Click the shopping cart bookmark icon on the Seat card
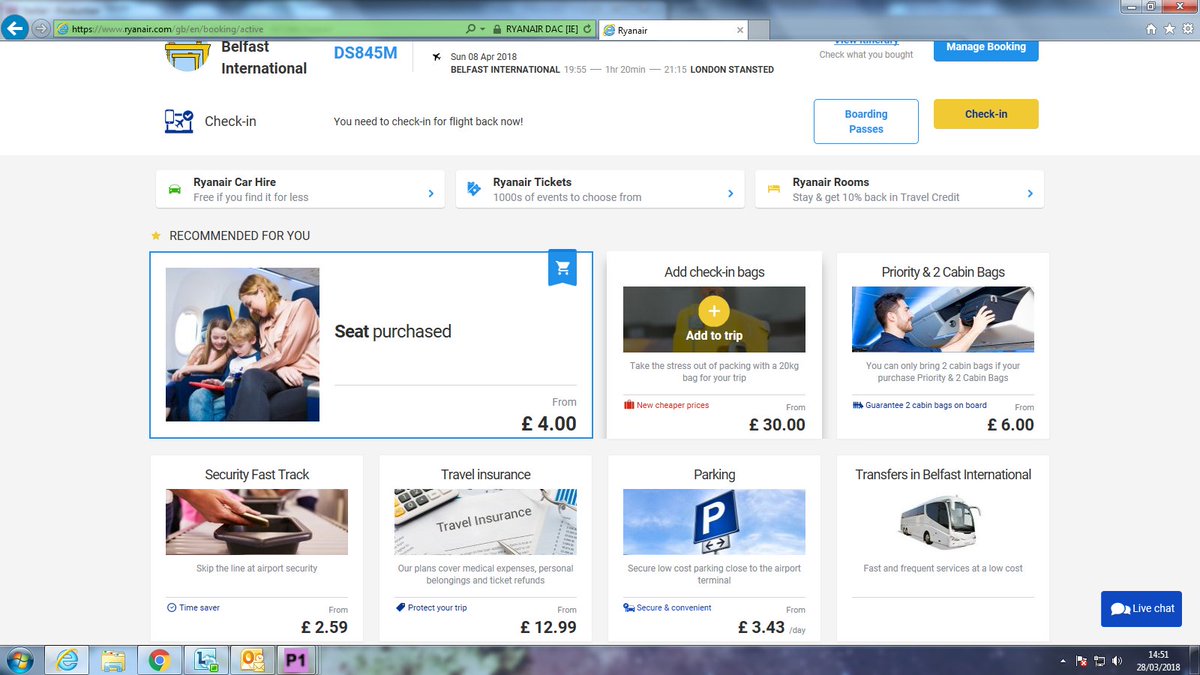Image resolution: width=1200 pixels, height=675 pixels. click(563, 268)
